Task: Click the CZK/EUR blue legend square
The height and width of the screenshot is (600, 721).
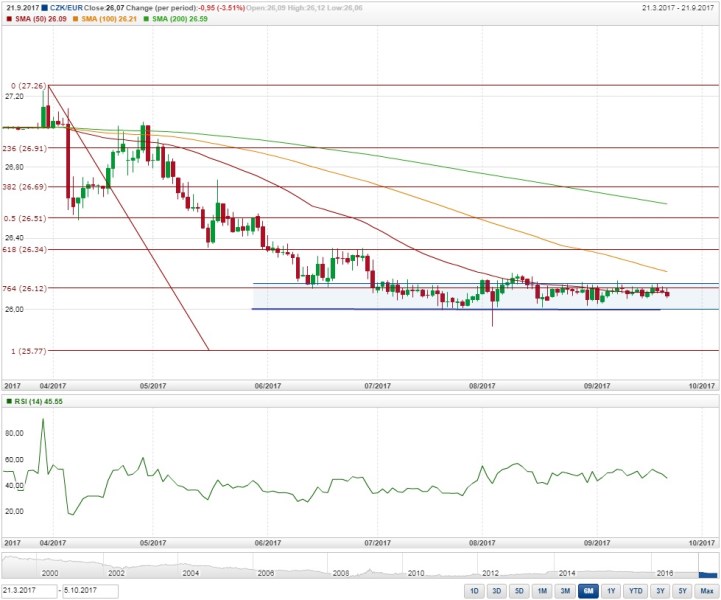Action: [x=45, y=7]
